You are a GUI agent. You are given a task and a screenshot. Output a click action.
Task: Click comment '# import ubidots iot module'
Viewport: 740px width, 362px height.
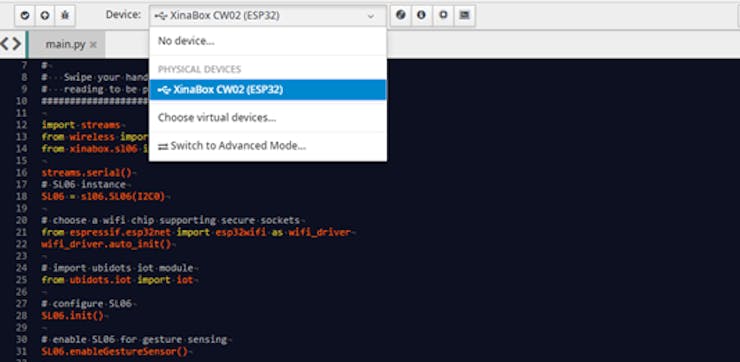[x=118, y=268]
